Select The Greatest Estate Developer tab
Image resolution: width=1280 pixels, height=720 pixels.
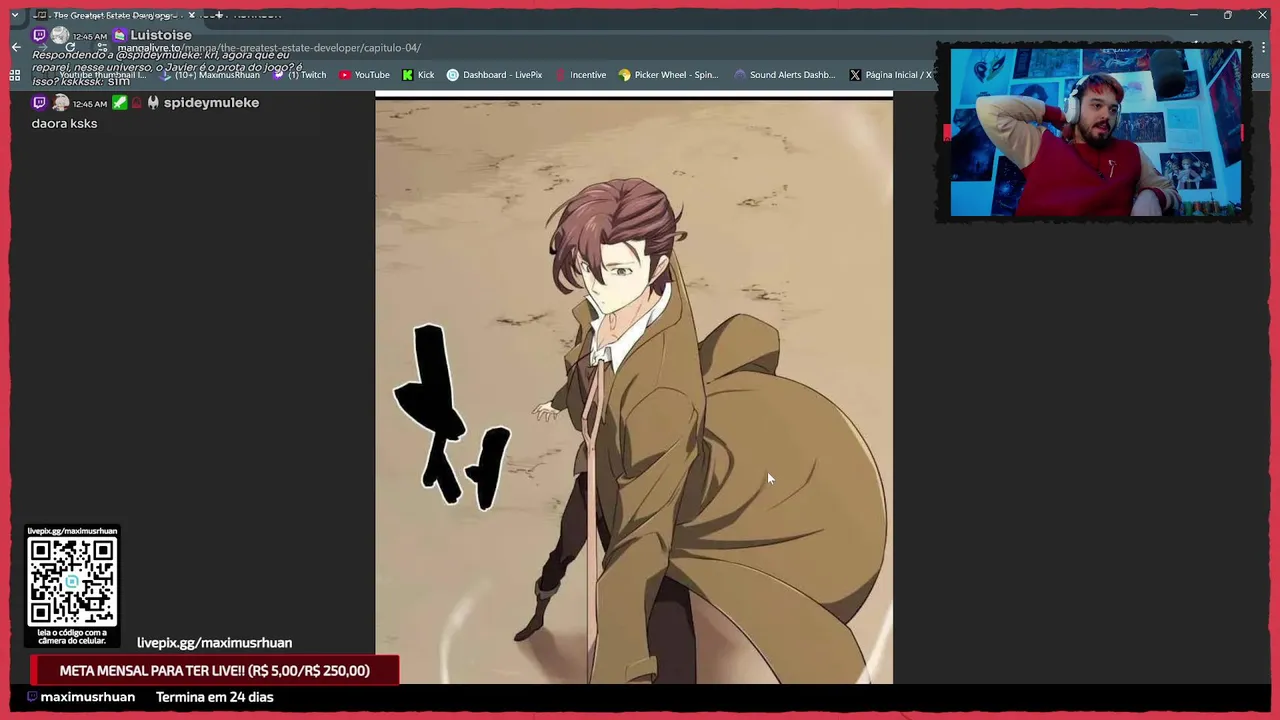(115, 15)
